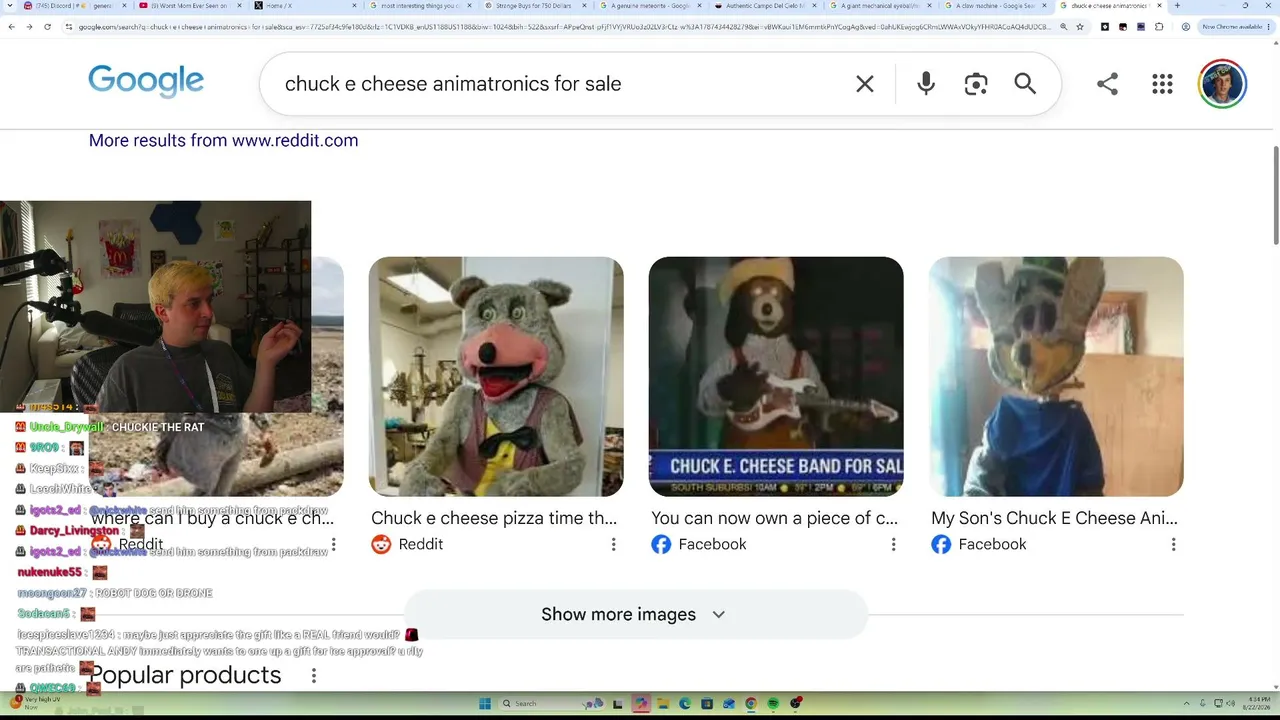
Task: Open 'My Son's Chuck E Cheese Ani...' result
Action: point(1054,518)
